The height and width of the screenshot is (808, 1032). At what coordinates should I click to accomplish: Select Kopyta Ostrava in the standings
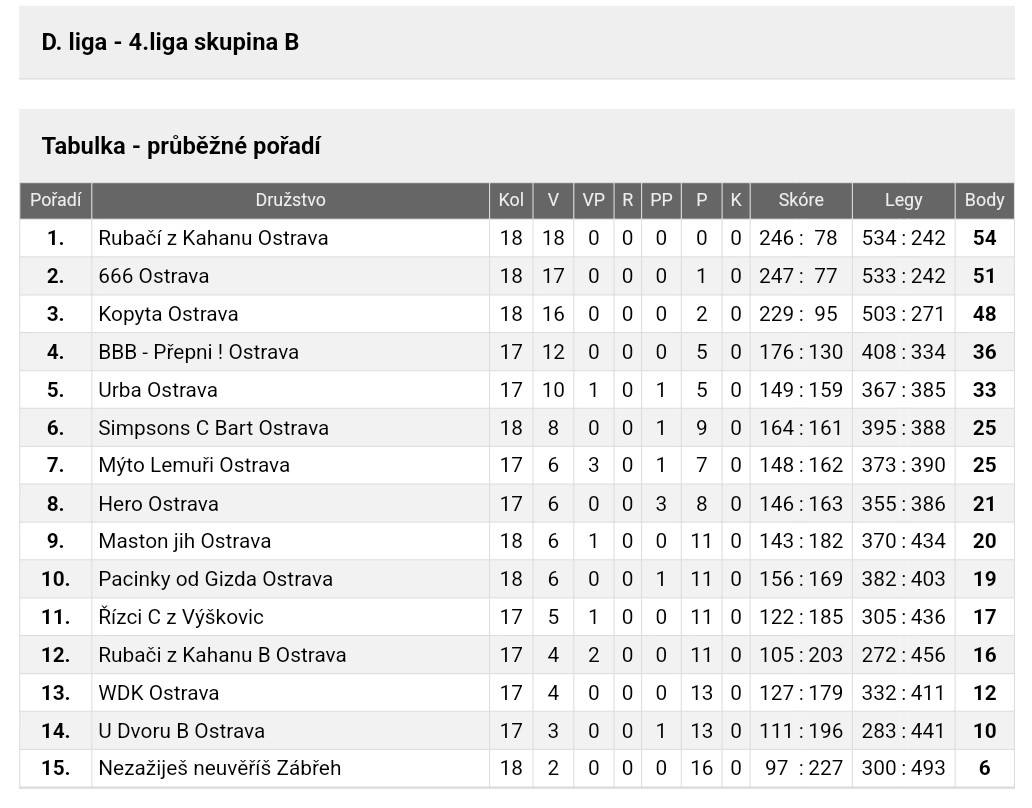(168, 314)
